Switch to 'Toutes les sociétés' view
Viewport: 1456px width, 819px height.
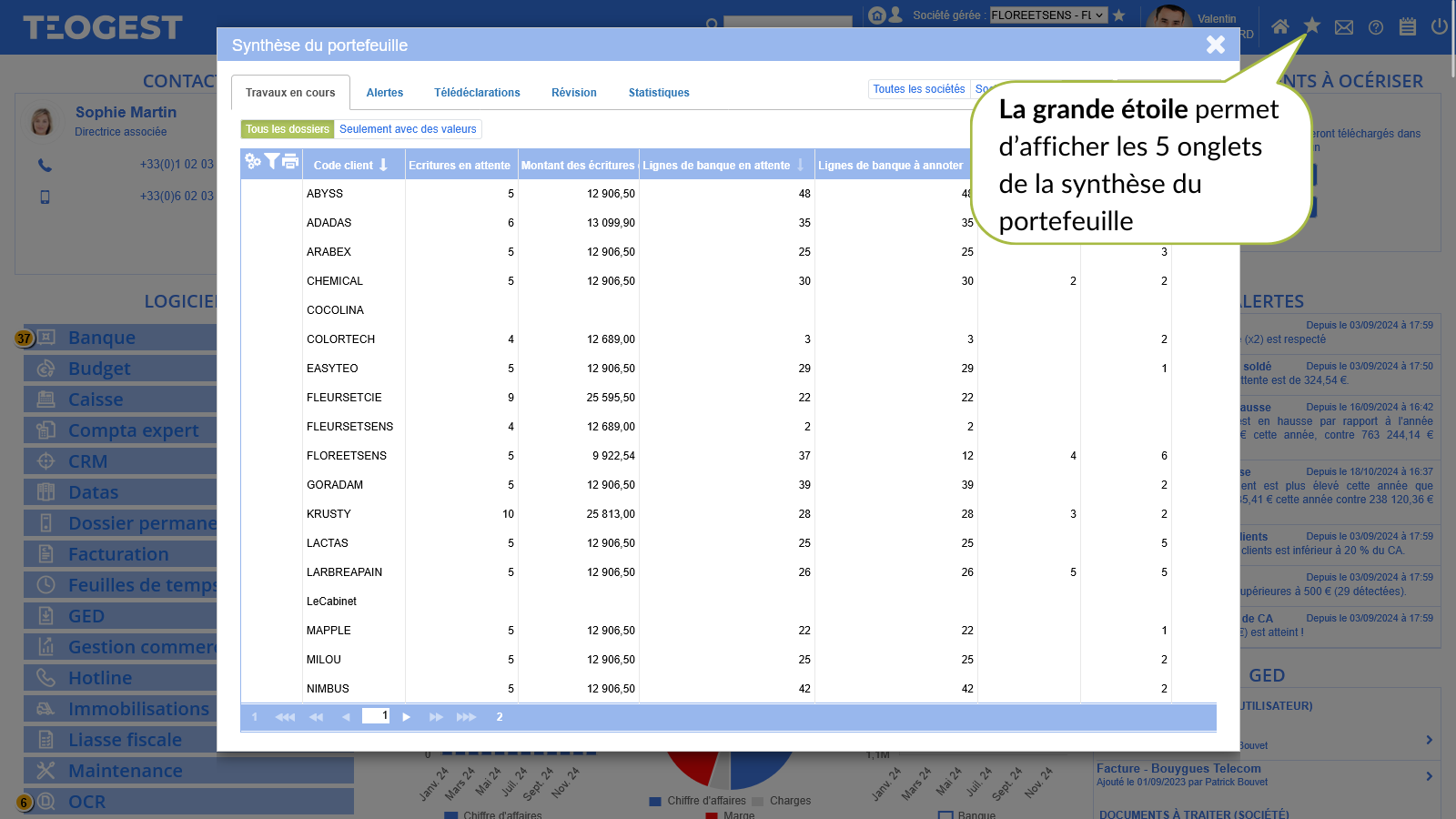click(918, 89)
